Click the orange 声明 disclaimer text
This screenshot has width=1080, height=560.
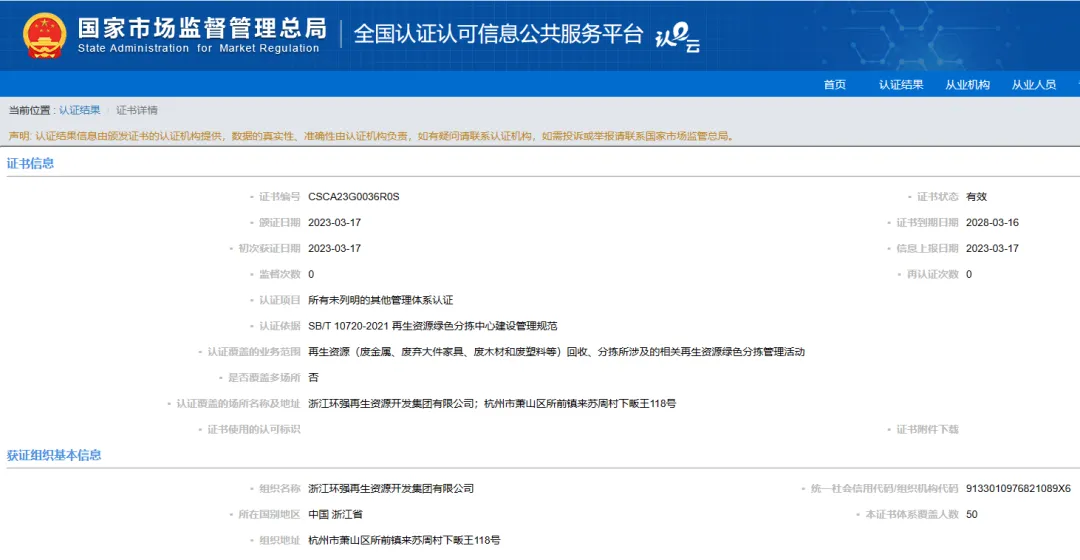(x=371, y=136)
